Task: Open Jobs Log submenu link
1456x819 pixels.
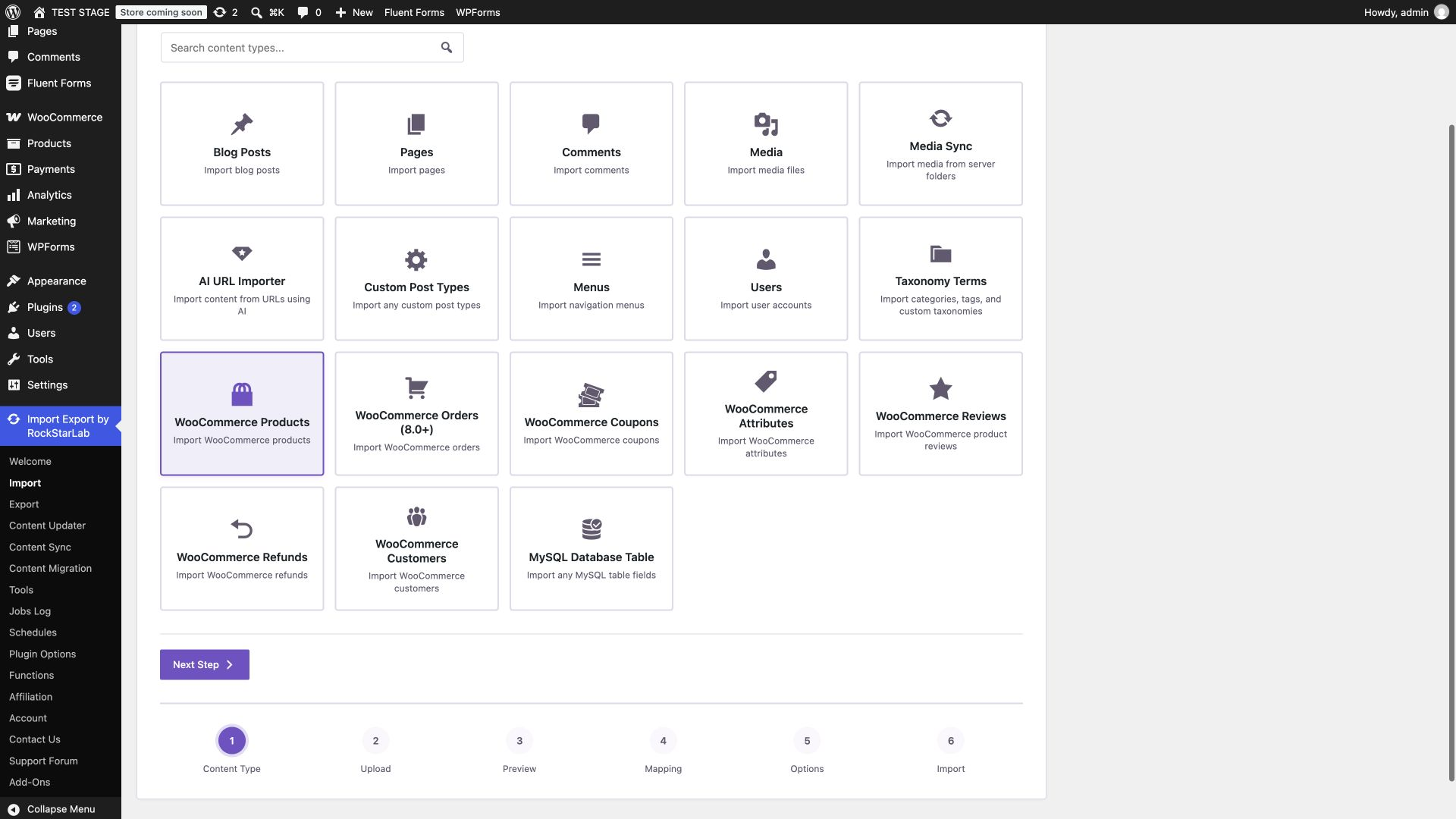Action: (30, 611)
